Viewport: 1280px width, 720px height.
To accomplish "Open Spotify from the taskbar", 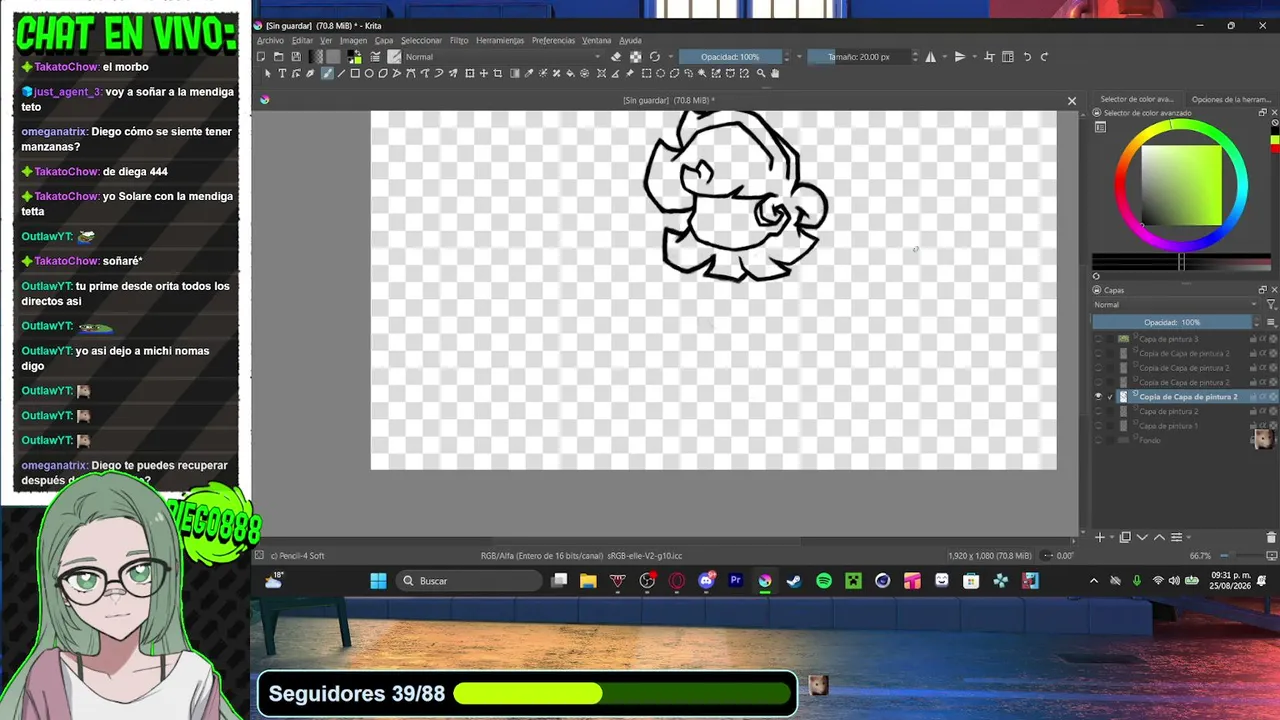I will (824, 581).
